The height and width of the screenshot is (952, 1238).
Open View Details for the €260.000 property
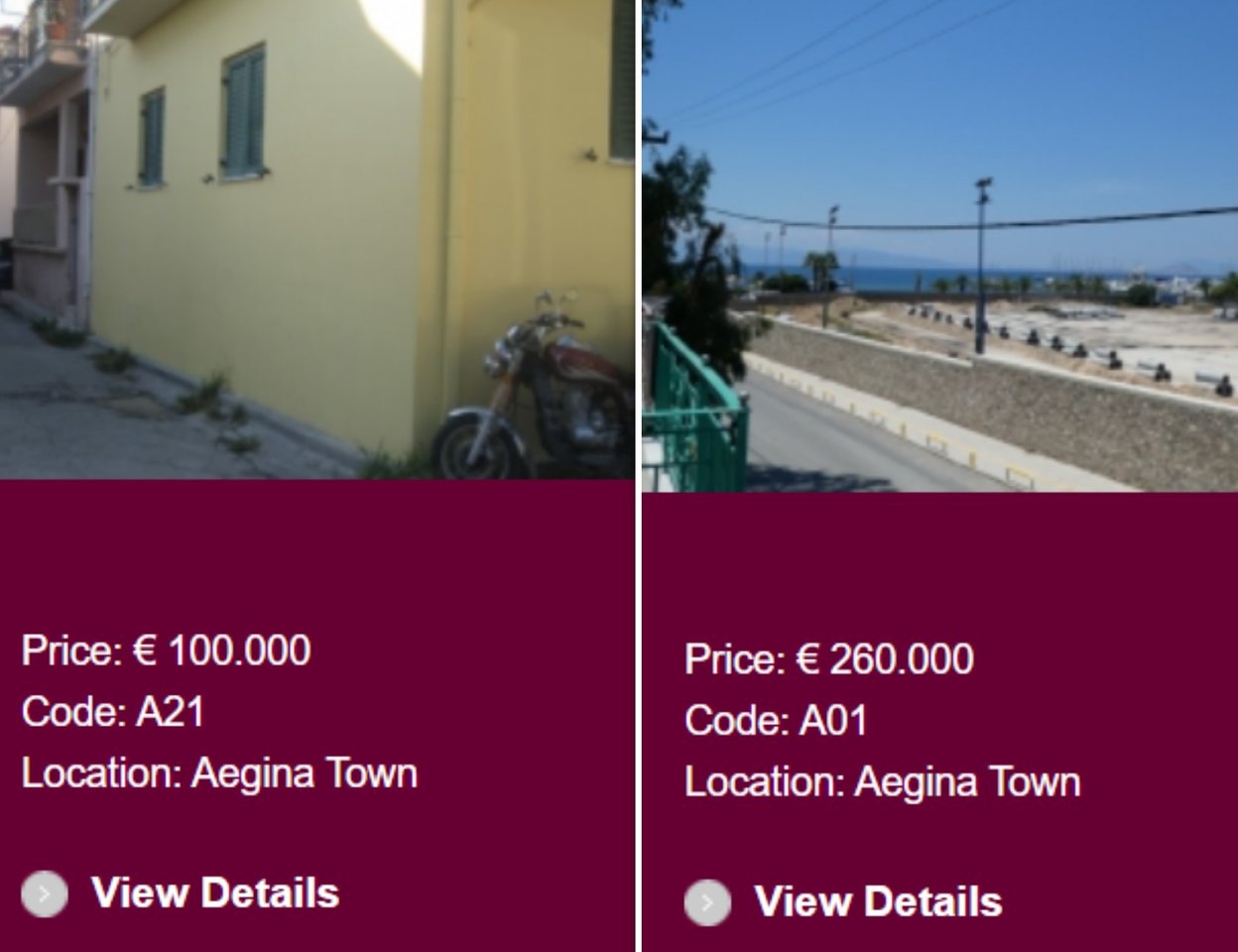(878, 901)
